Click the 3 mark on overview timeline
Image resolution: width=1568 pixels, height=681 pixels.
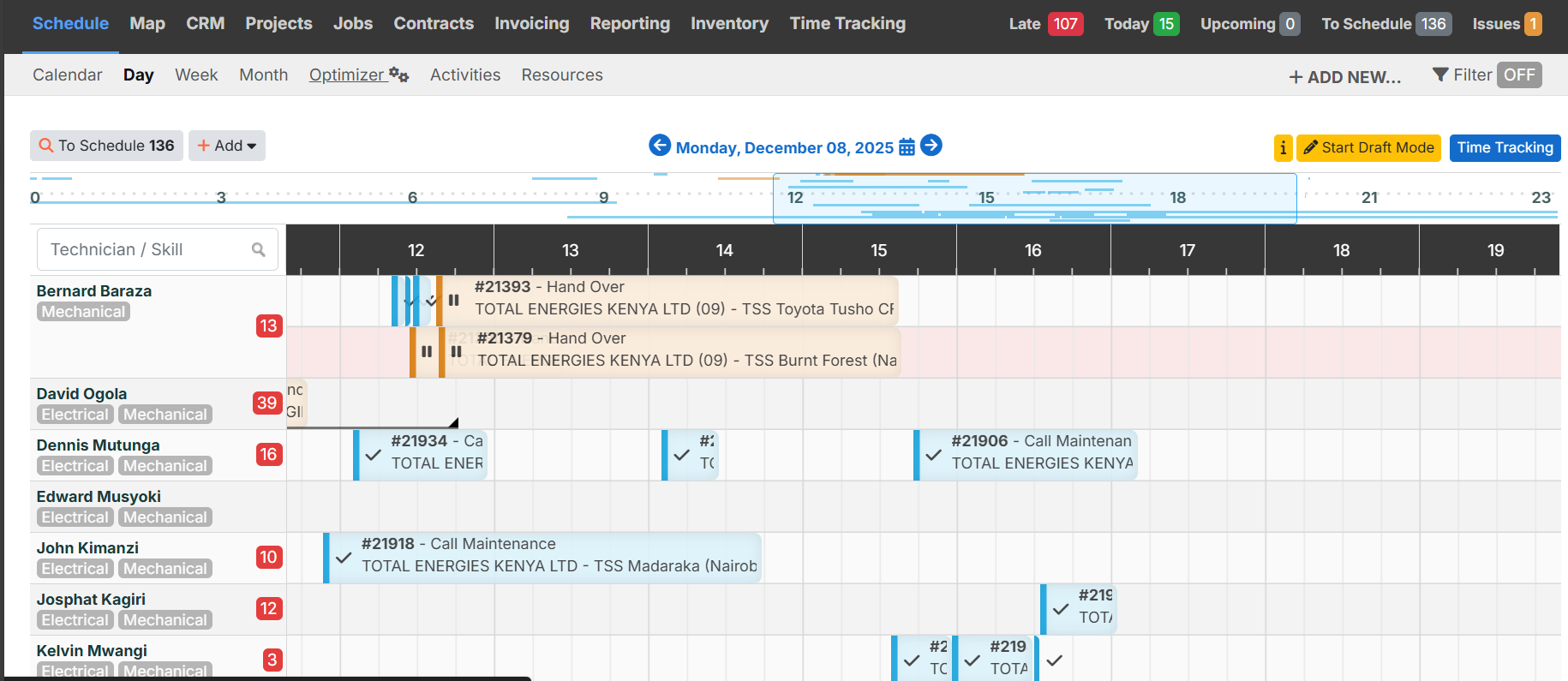tap(221, 198)
